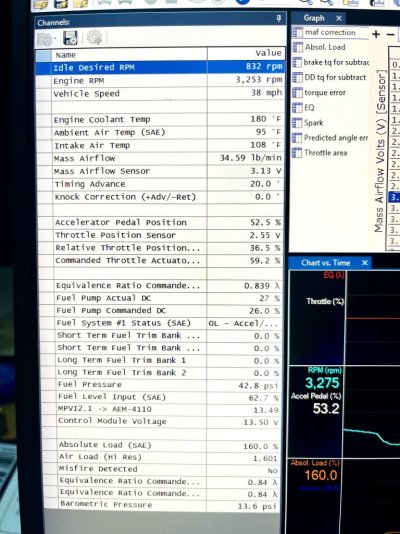Select the Long Term Fuel Trim Bank 1 row

(x=160, y=360)
